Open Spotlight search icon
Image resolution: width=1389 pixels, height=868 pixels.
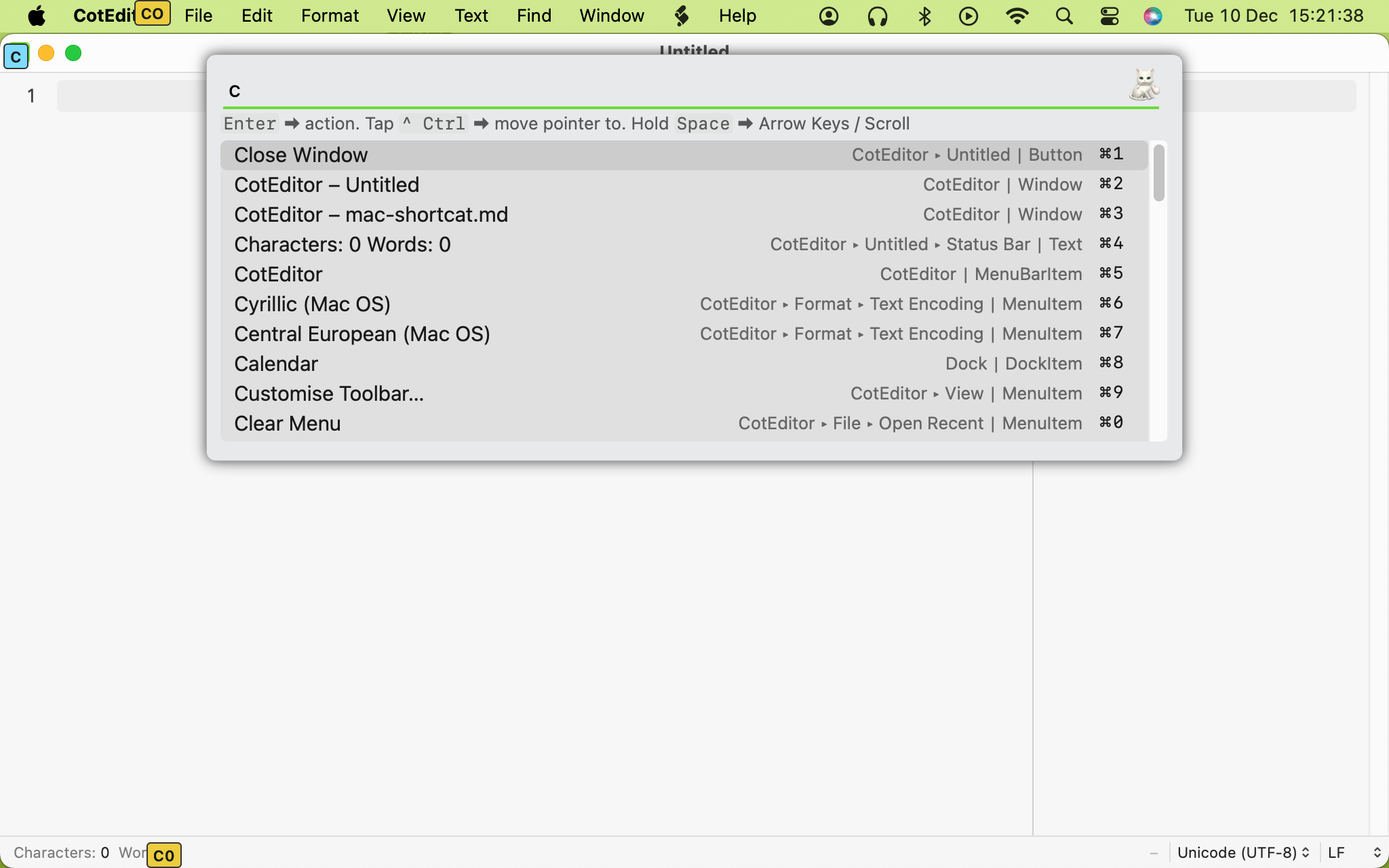tap(1064, 16)
